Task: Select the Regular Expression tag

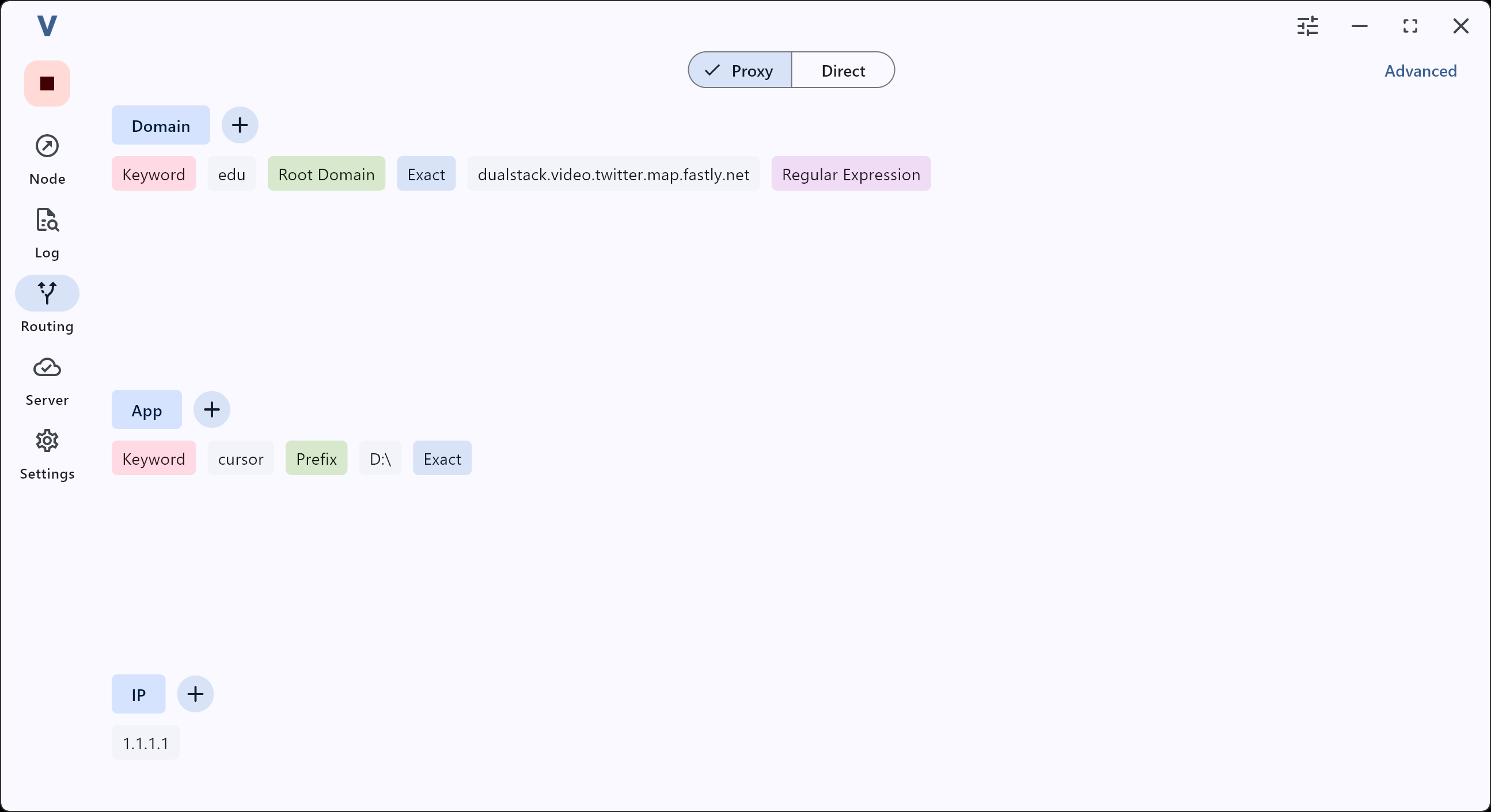Action: point(851,173)
